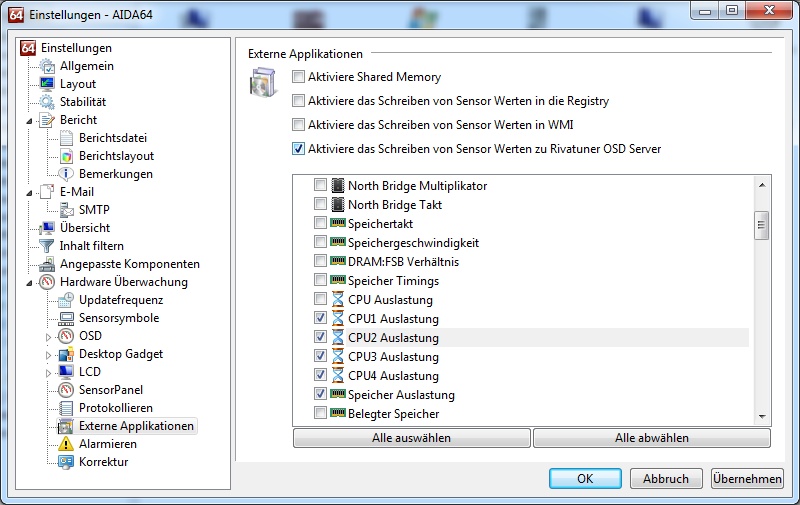Click the sensor list scrollbar thumb
This screenshot has height=505, width=800.
coord(761,225)
